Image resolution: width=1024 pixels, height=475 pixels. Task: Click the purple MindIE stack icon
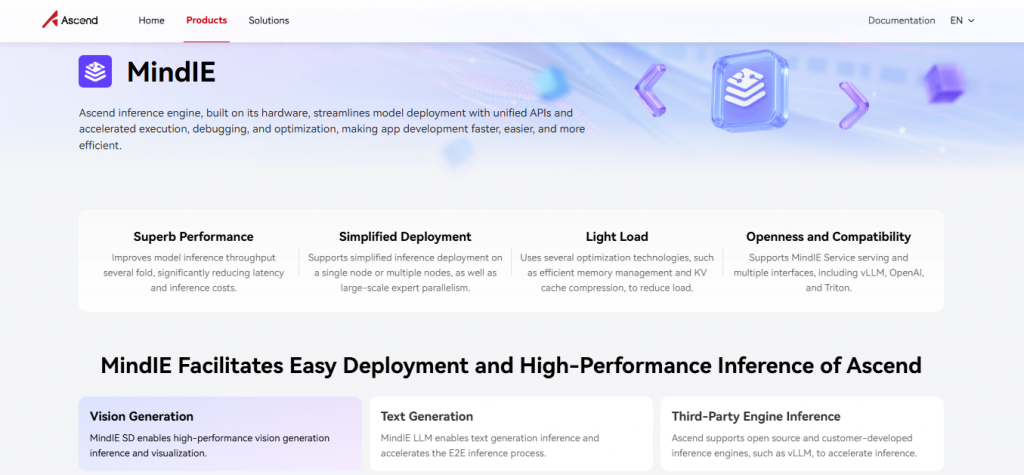tap(95, 71)
